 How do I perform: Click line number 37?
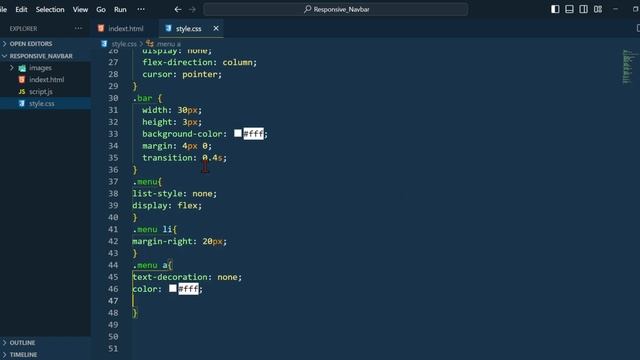(113, 182)
